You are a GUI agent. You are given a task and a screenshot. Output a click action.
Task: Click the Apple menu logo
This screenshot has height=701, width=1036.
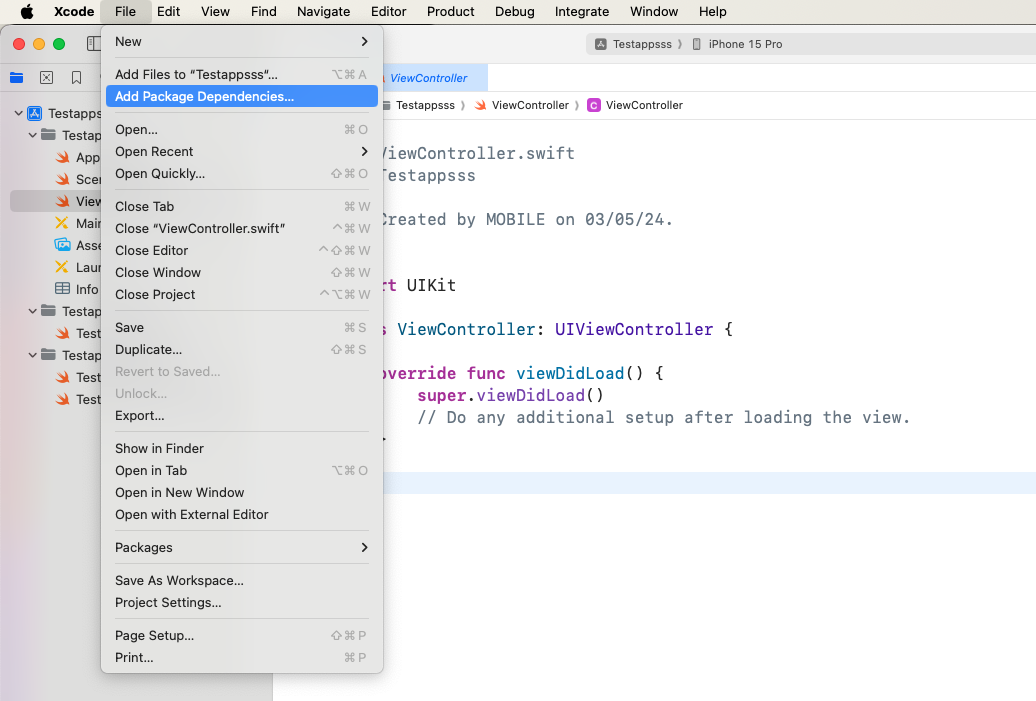tap(27, 12)
